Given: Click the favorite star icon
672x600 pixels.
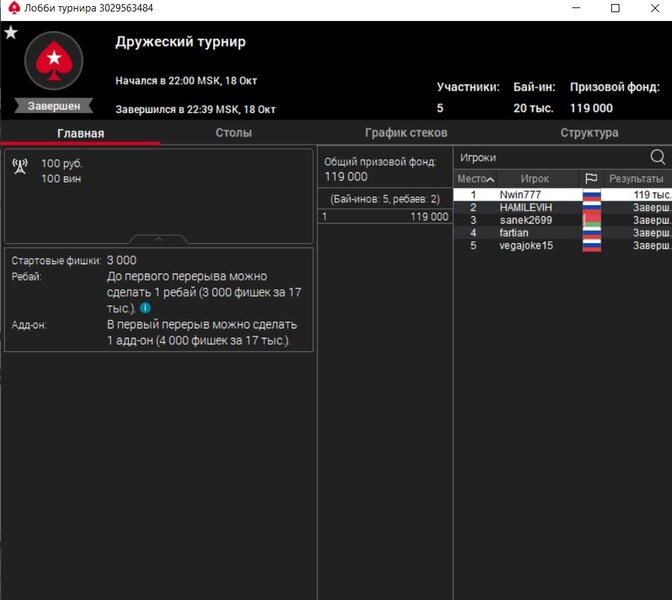Looking at the screenshot, I should click(11, 32).
